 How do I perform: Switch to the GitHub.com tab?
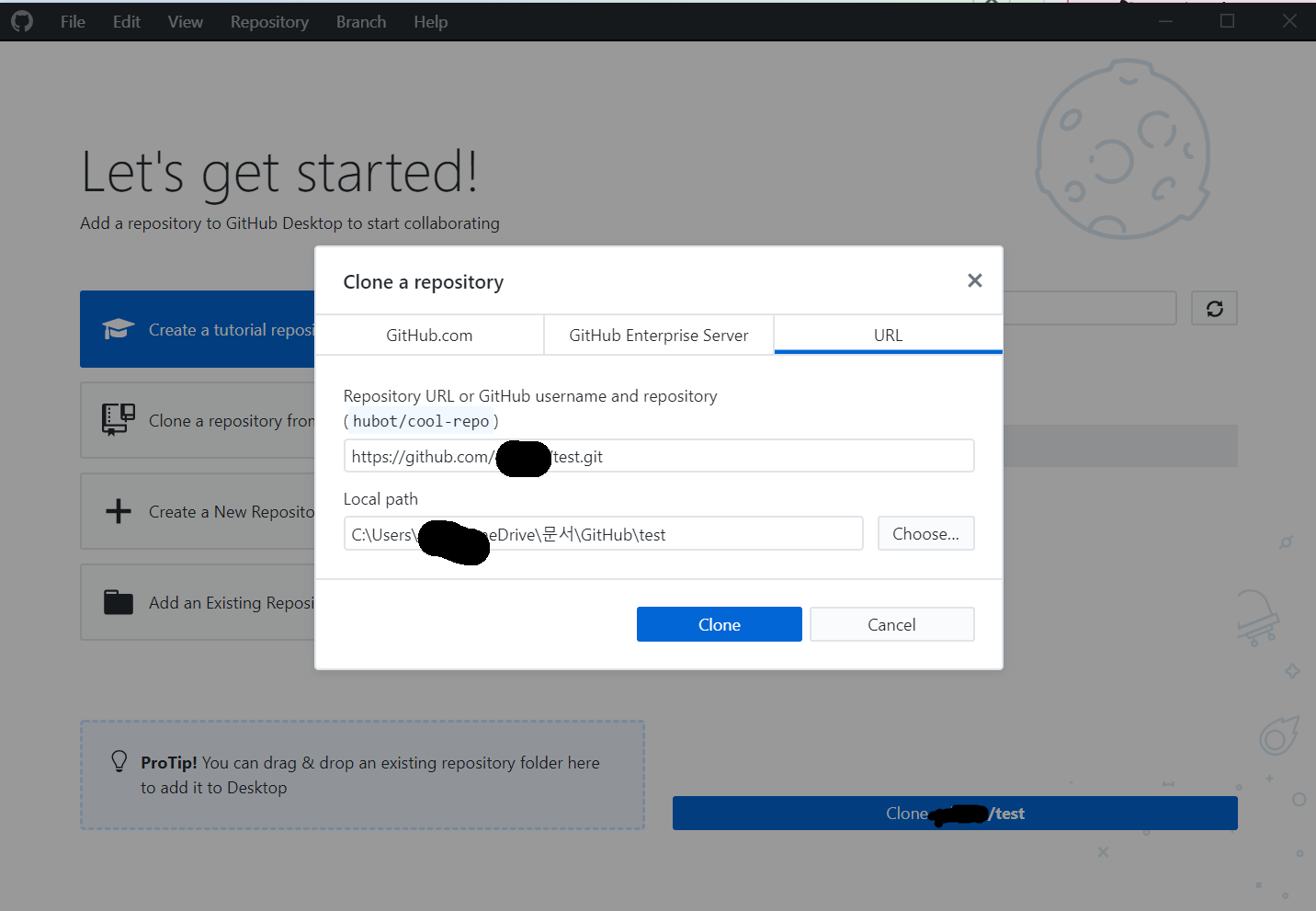(429, 336)
